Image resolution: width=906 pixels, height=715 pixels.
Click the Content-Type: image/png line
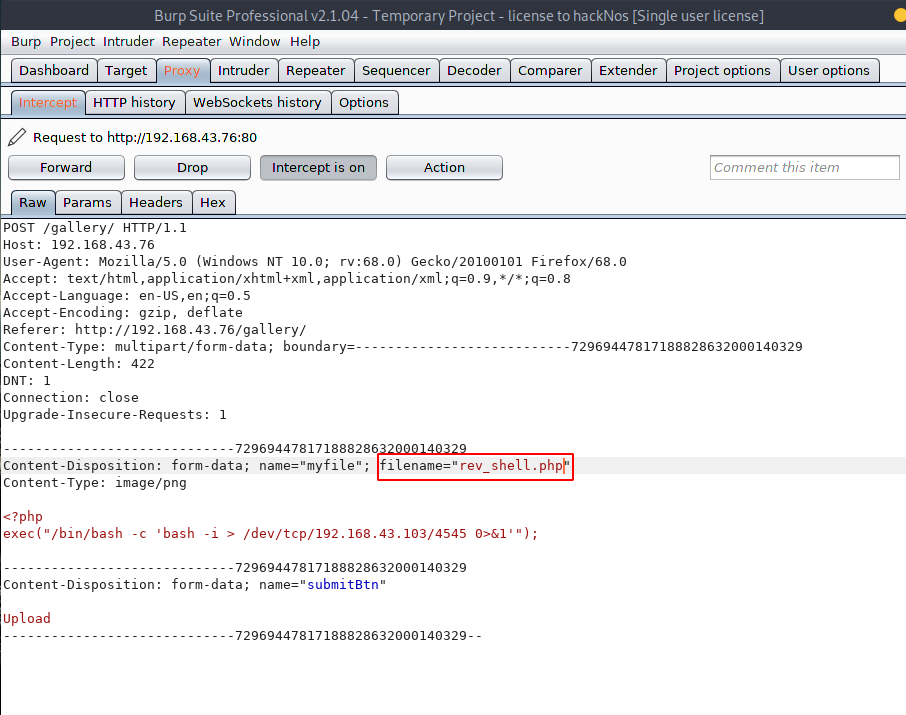(95, 483)
